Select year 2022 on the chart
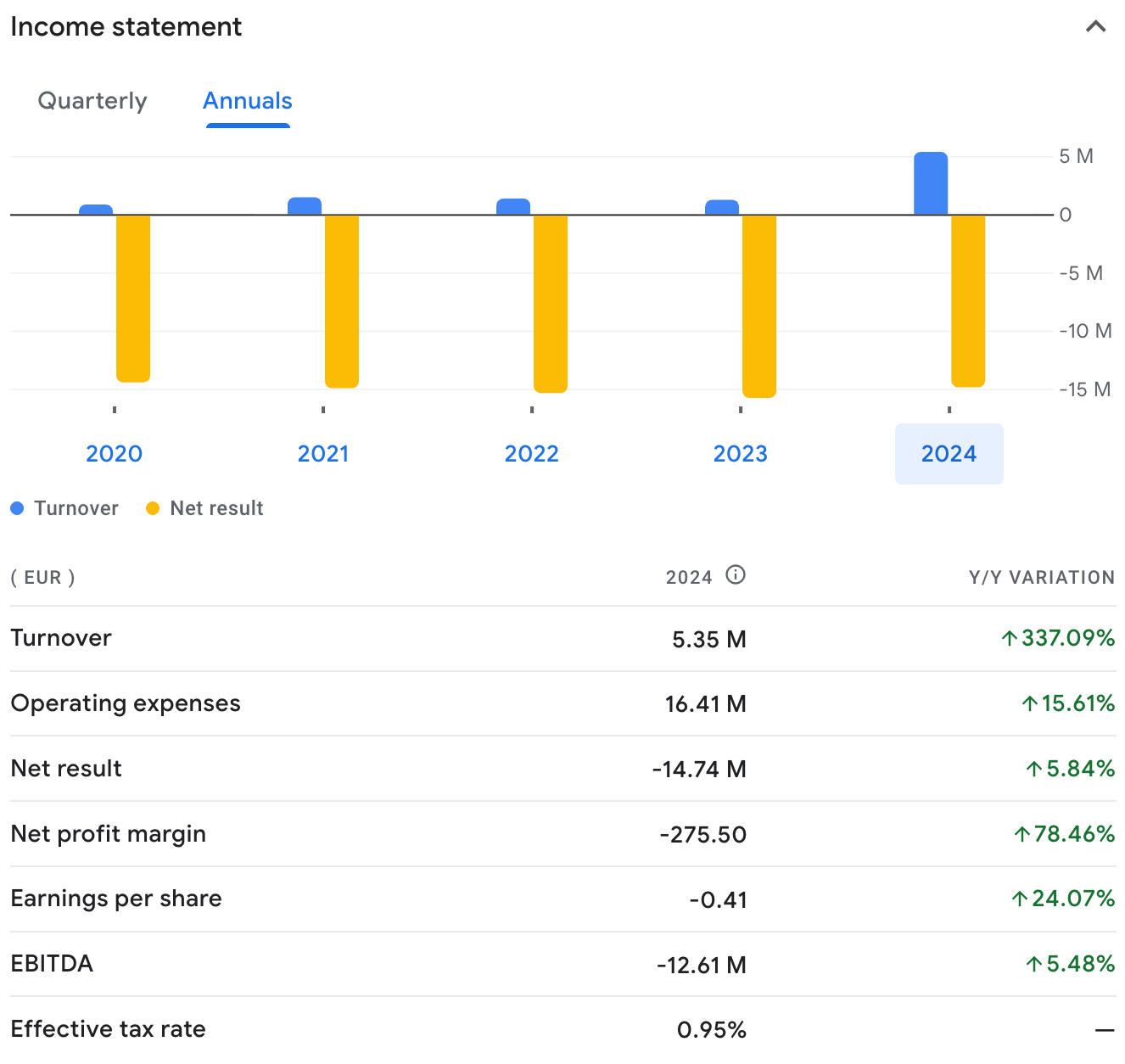This screenshot has height=1064, width=1125. (532, 453)
